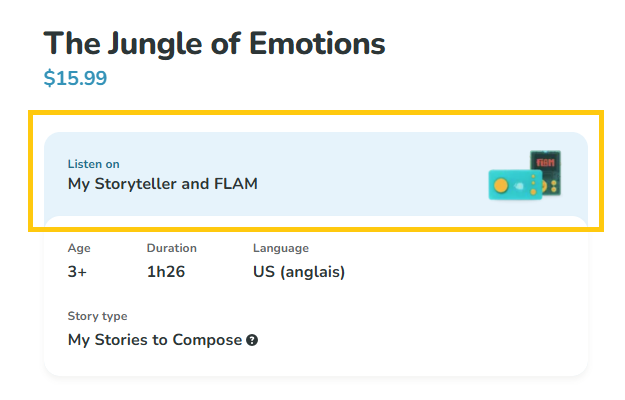The image size is (625, 400).
Task: Click the teal My Storyteller device image
Action: (x=515, y=185)
